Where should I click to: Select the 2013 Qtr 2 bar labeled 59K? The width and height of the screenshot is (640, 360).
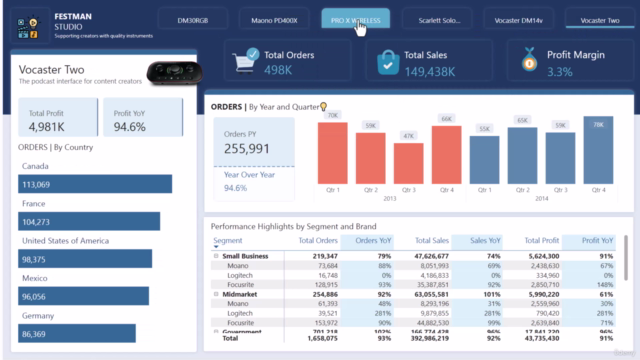[x=371, y=158]
